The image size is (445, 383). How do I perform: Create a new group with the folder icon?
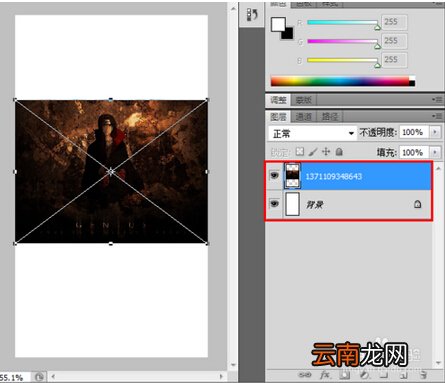coord(384,375)
